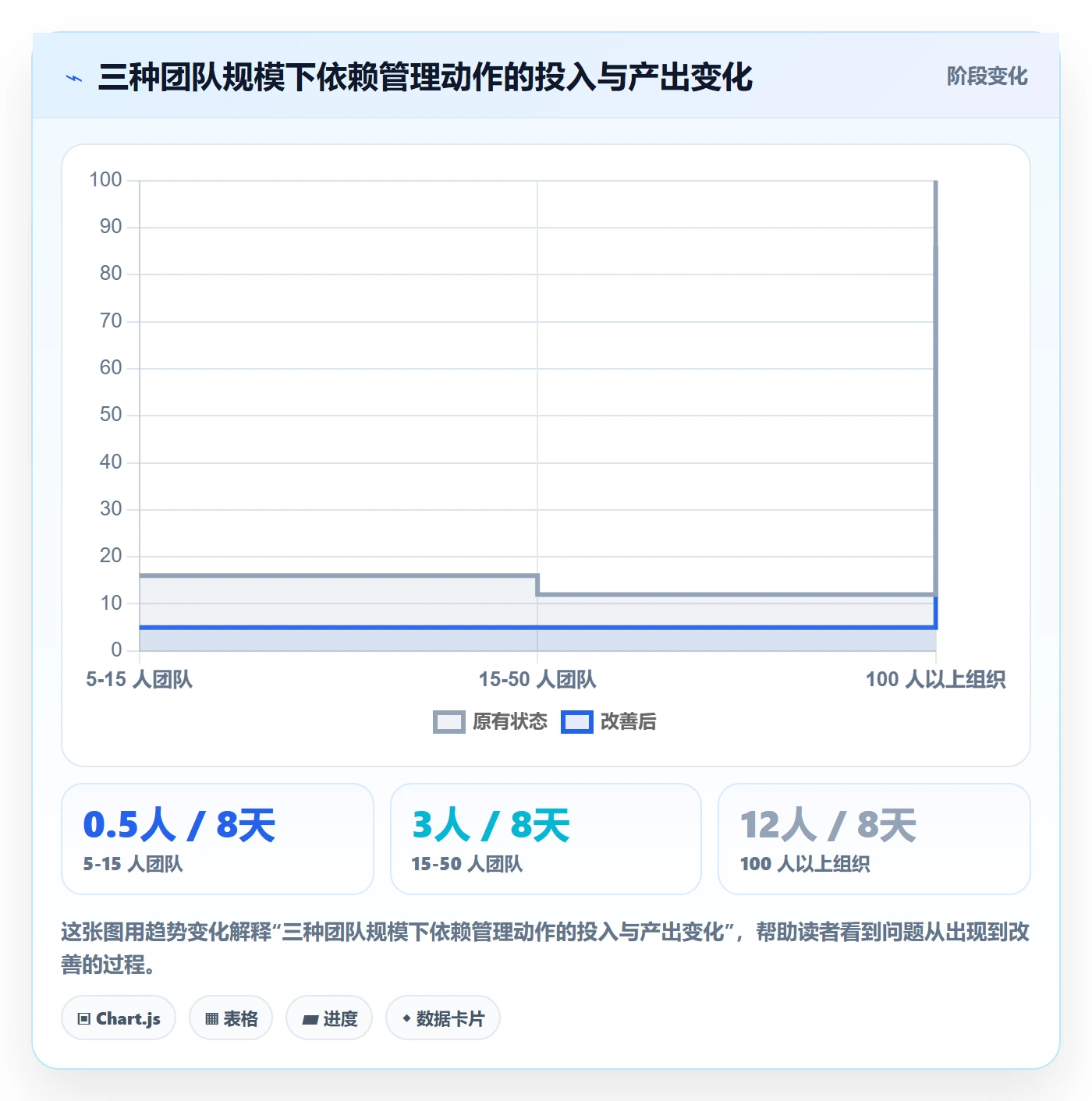Click the lightning bolt icon beside the title
The image size is (1092, 1101).
pos(74,78)
